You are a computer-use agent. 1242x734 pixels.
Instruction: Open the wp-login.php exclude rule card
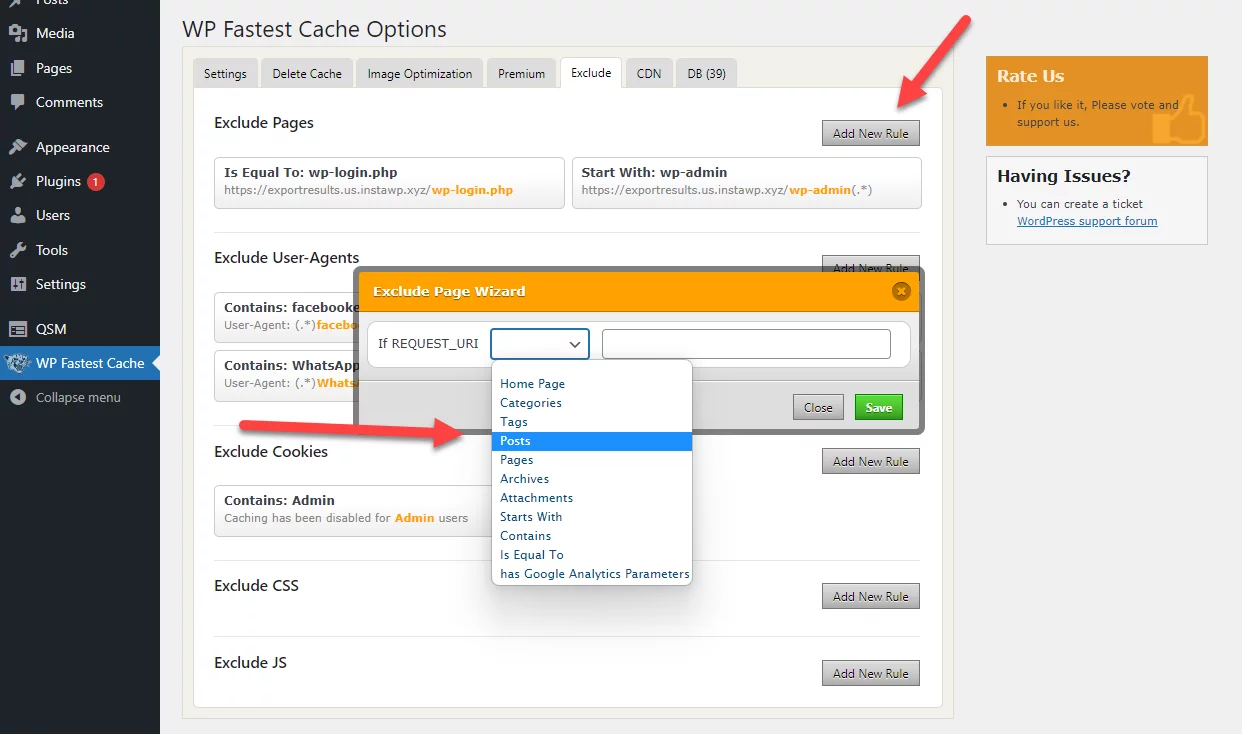389,182
